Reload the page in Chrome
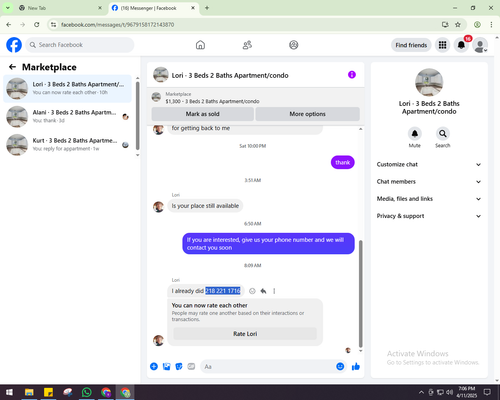 [x=37, y=24]
